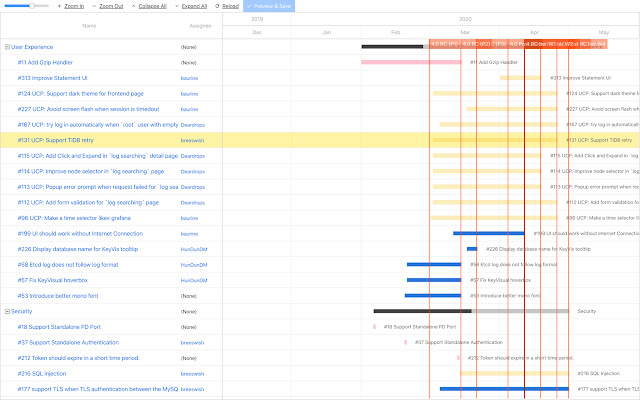
Task: Open issue #114 Improve node selector
Action: tap(91, 171)
